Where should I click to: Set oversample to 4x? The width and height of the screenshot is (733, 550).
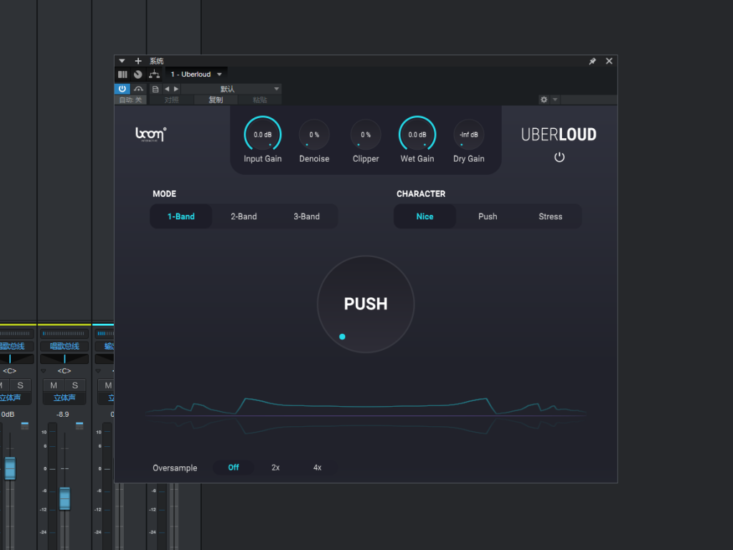tap(317, 467)
